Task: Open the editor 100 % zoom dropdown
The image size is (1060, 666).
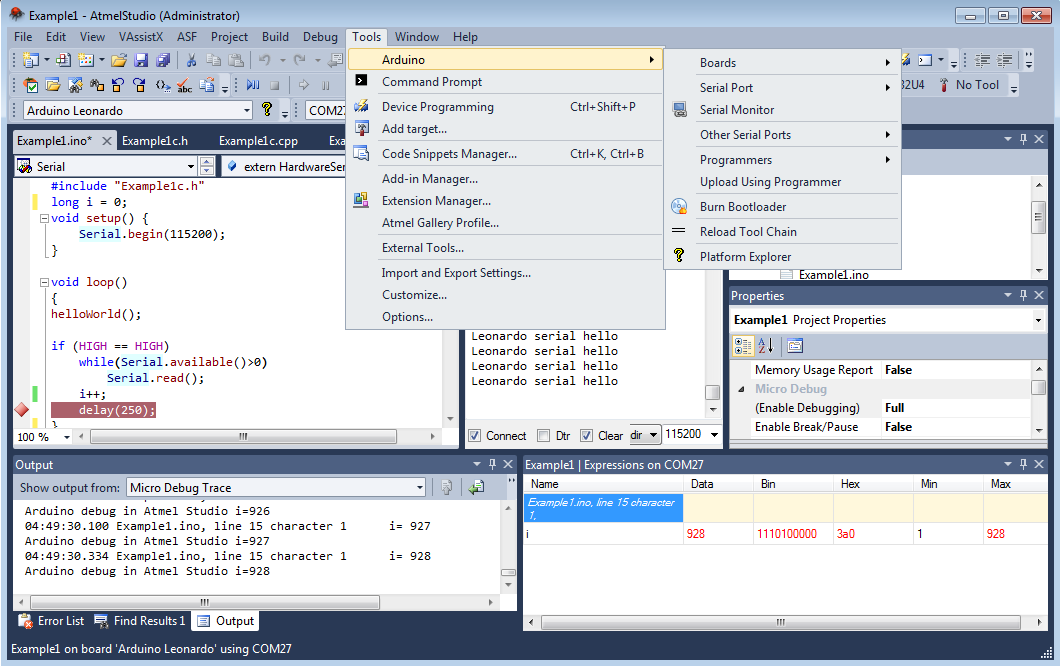Action: [x=66, y=437]
